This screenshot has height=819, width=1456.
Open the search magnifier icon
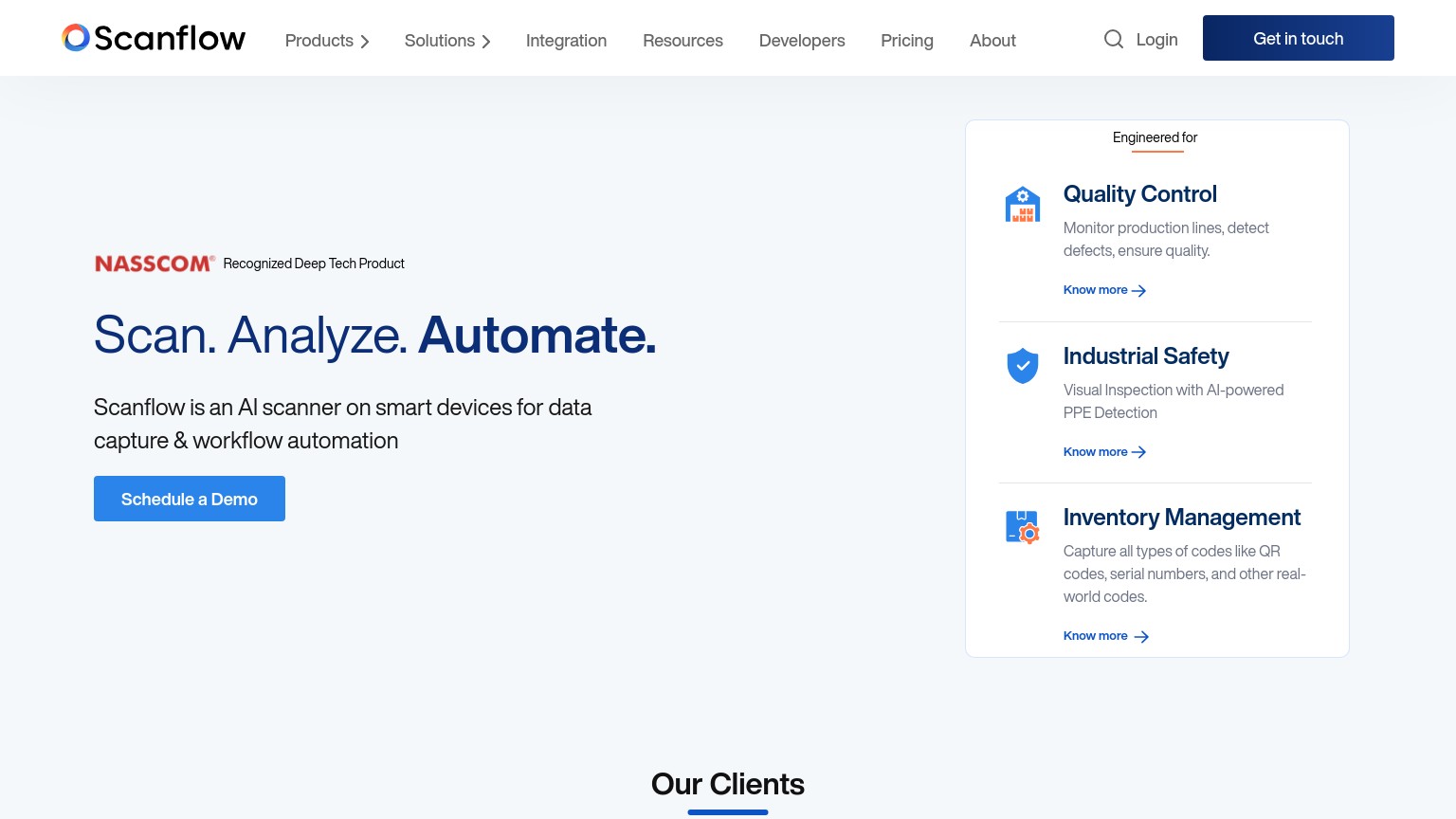point(1114,39)
